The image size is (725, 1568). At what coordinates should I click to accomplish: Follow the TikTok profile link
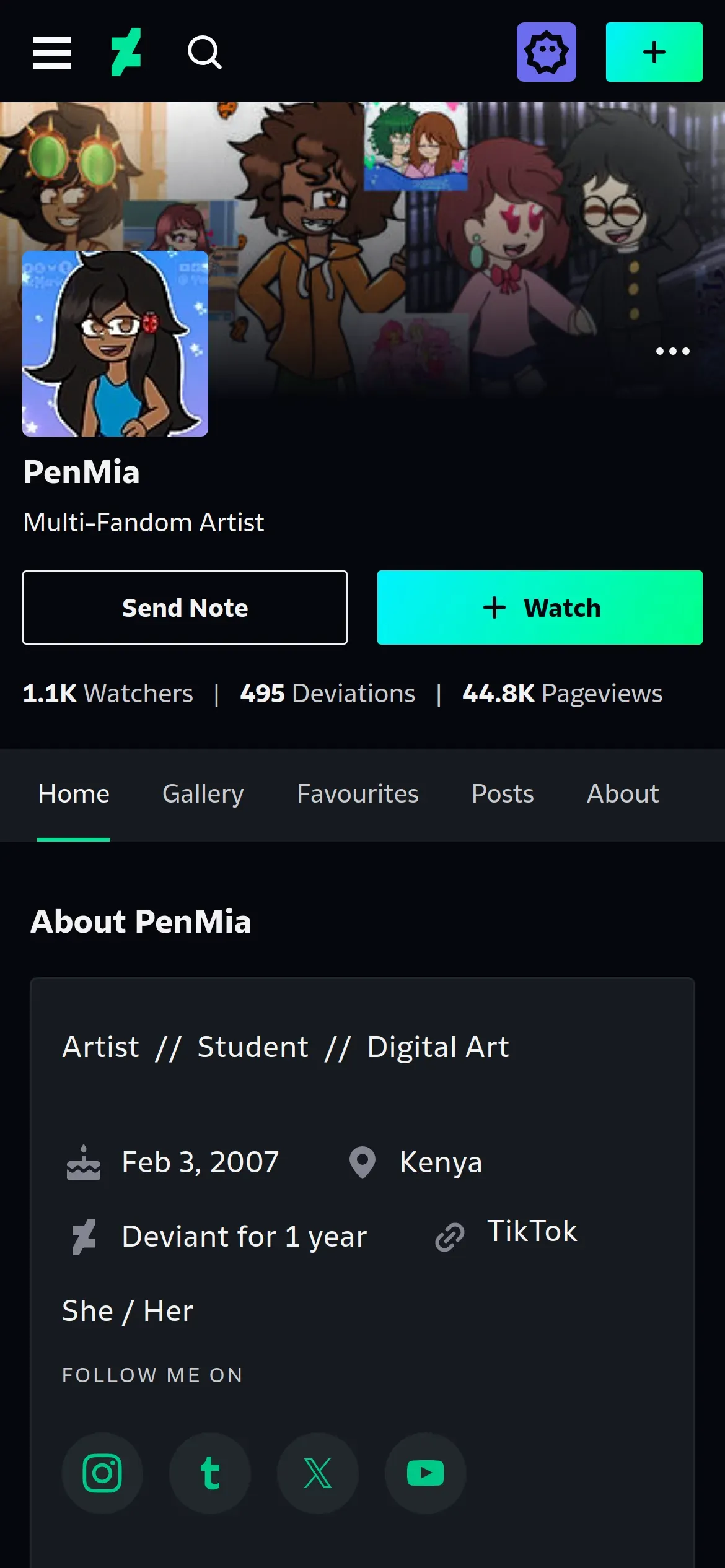tap(532, 1231)
